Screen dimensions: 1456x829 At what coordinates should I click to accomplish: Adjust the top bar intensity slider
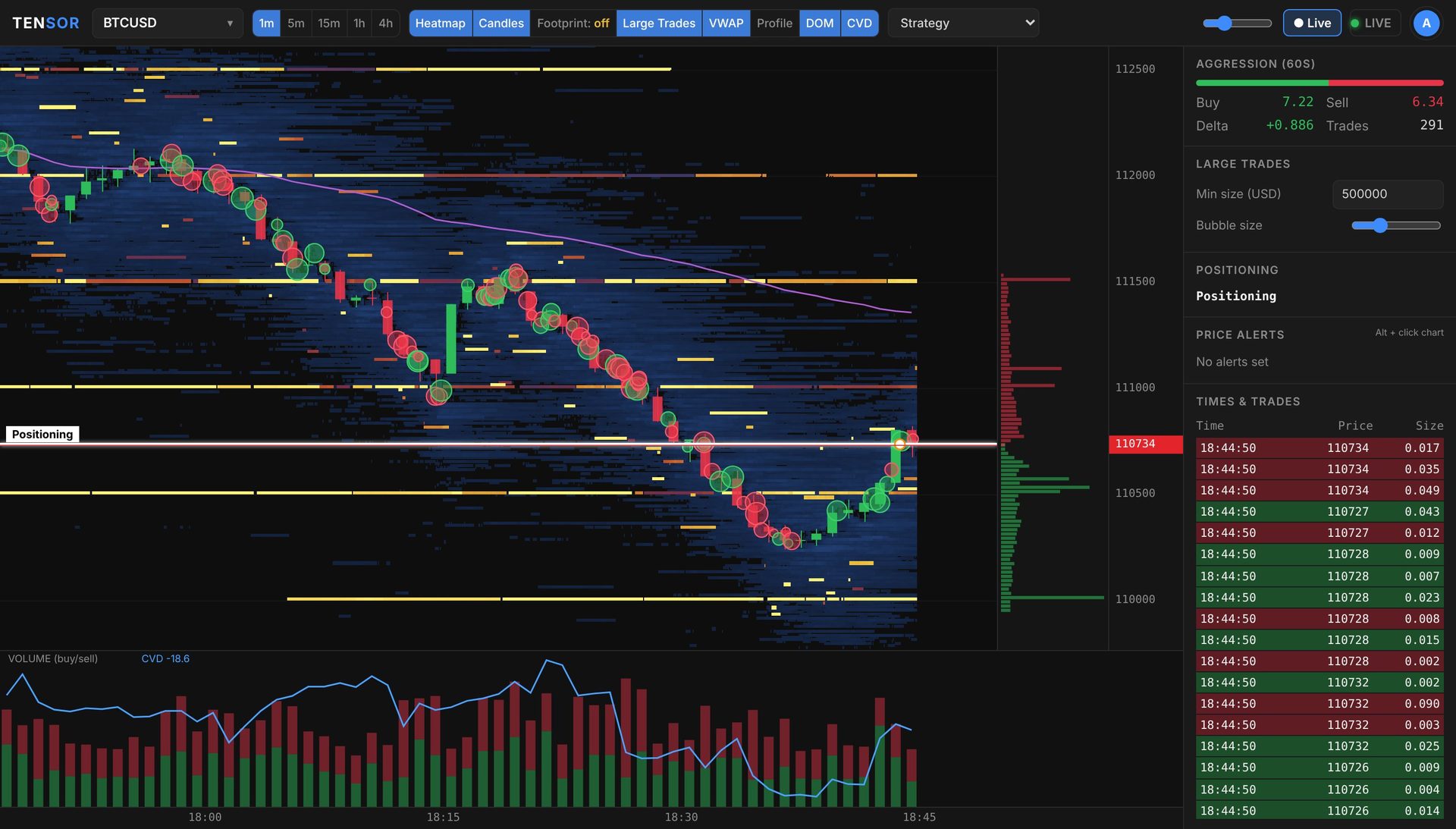(x=1237, y=23)
